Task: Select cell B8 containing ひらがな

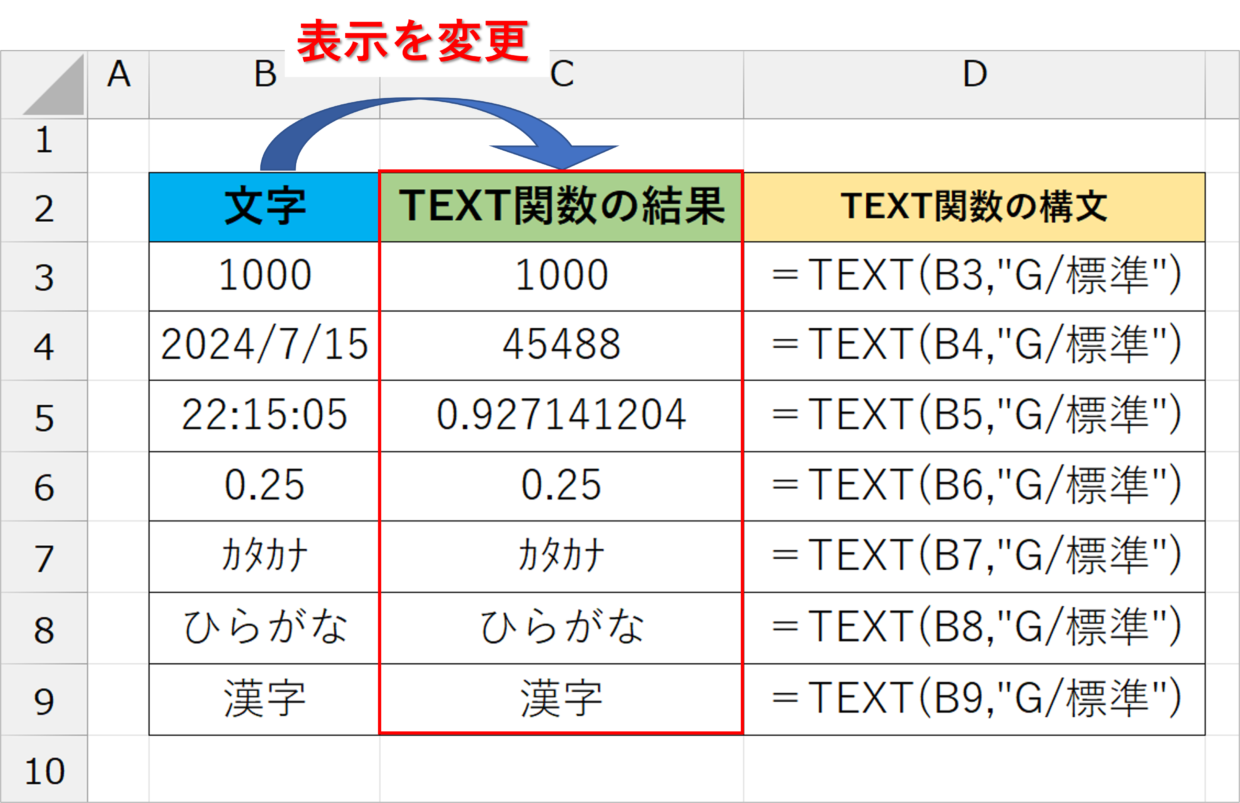Action: [x=264, y=627]
